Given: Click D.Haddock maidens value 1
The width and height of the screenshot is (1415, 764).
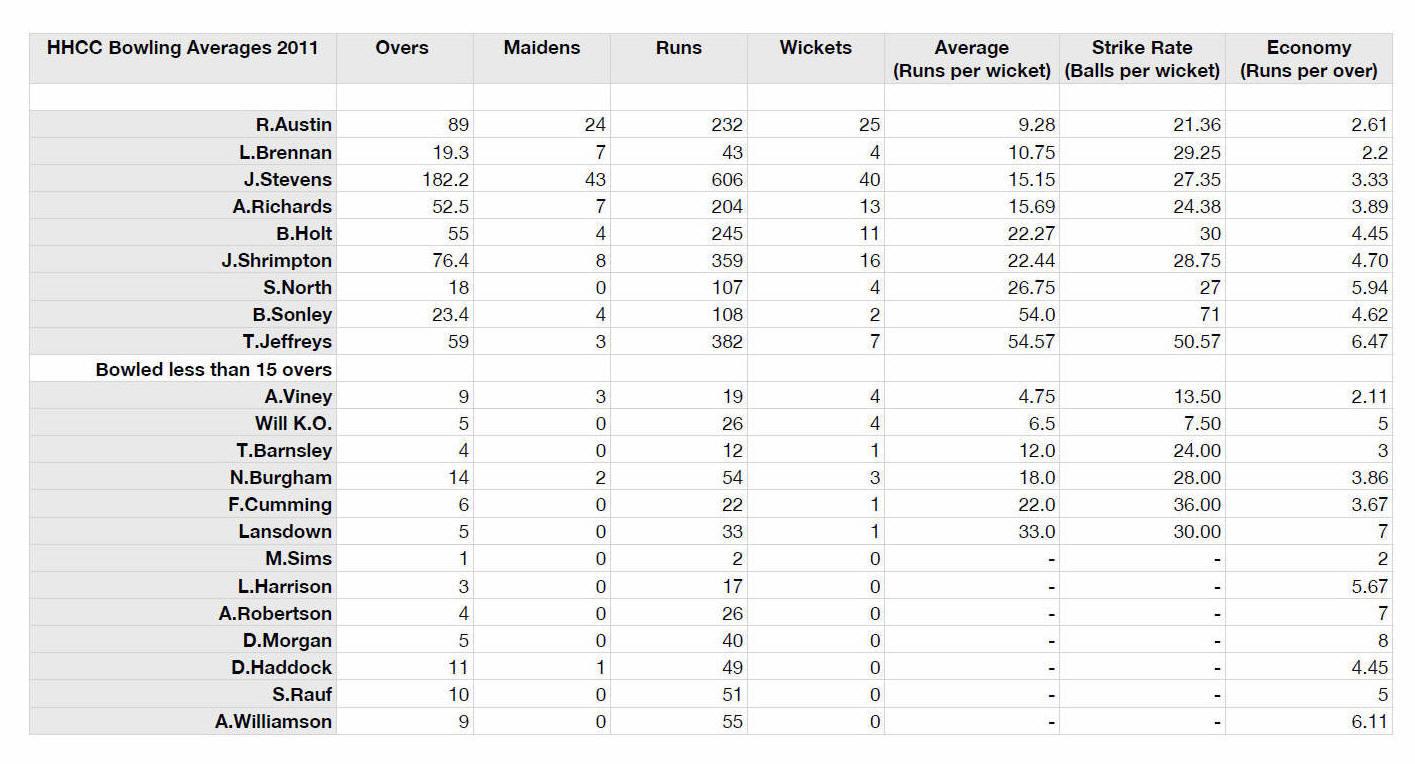Looking at the screenshot, I should (541, 667).
